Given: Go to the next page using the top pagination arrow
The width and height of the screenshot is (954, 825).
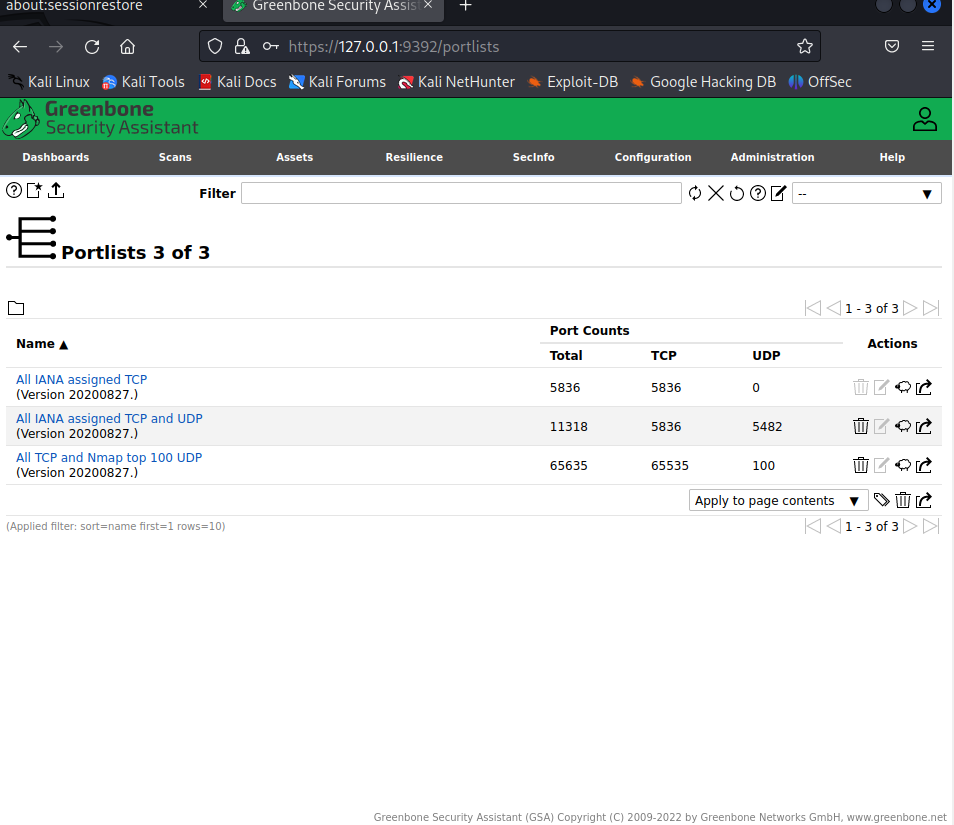Looking at the screenshot, I should 910,308.
